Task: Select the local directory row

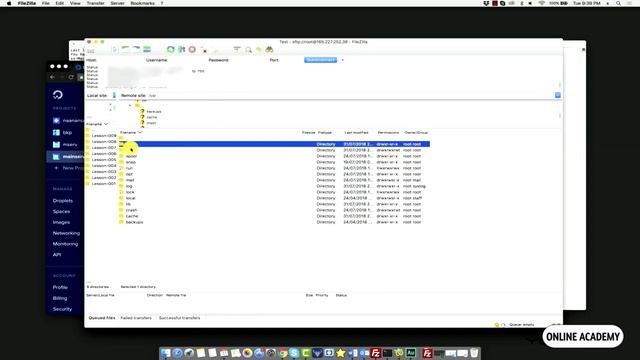Action: [x=274, y=198]
